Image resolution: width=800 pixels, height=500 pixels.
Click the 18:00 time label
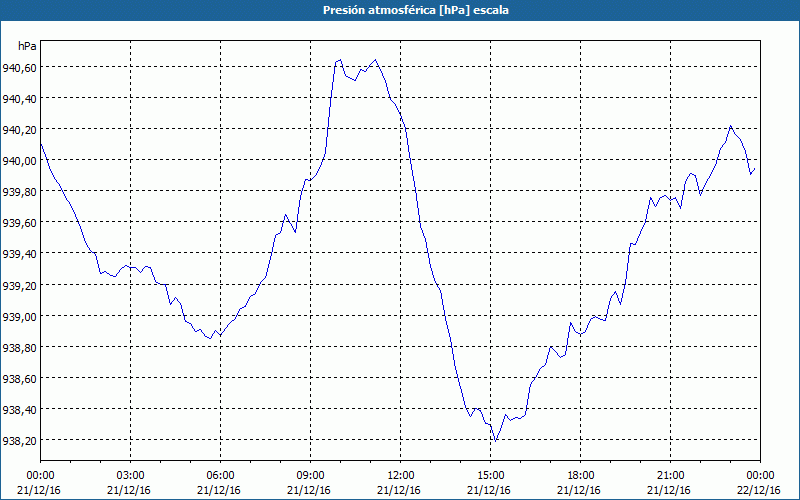[x=581, y=476]
